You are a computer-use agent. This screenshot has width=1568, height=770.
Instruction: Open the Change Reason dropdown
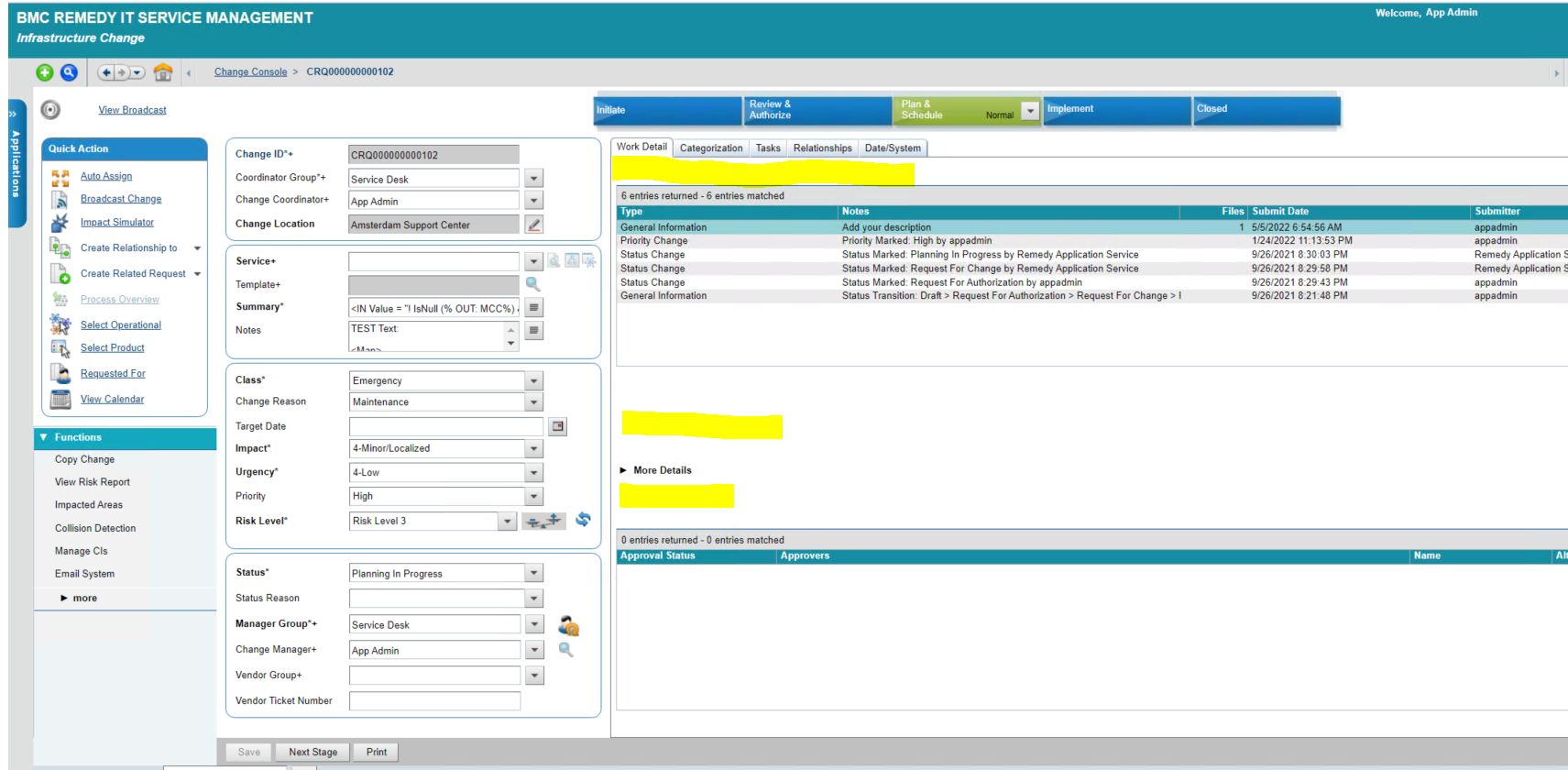(x=534, y=401)
